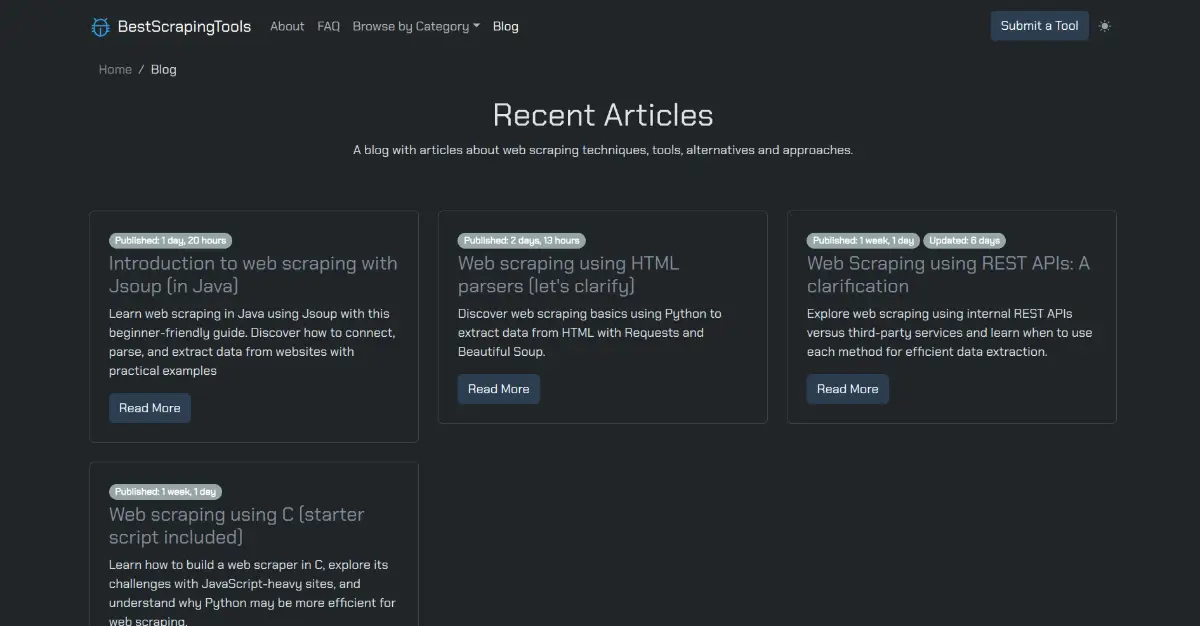1200x626 pixels.
Task: Click the Blog breadcrumb entry
Action: click(163, 69)
